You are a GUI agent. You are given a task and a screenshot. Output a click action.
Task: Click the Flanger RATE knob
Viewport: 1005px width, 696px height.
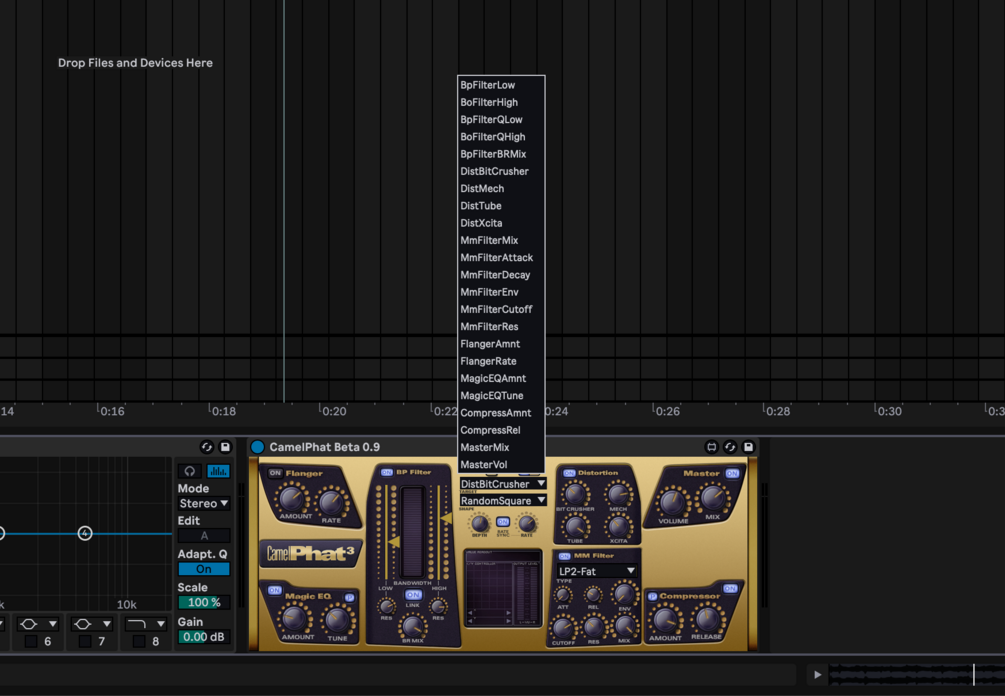tap(331, 502)
